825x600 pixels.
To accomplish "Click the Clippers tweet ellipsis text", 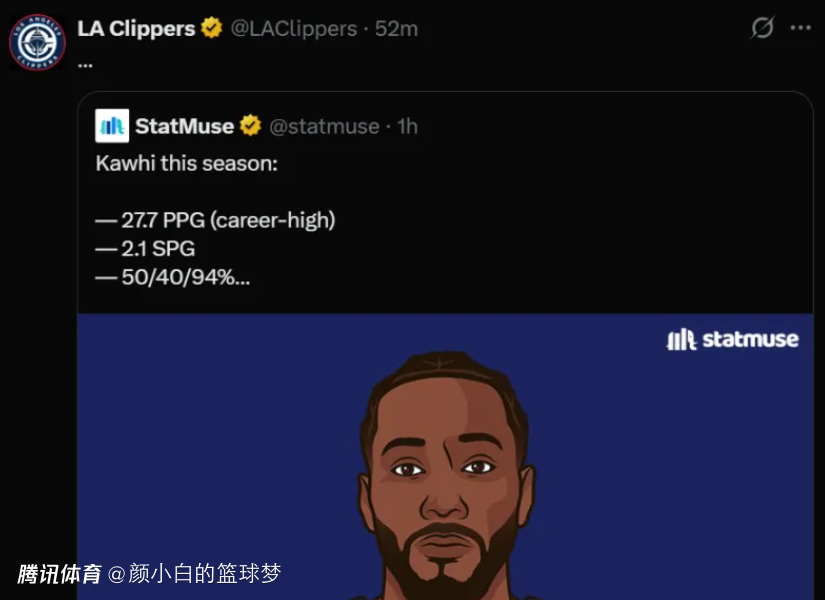I will tap(85, 65).
